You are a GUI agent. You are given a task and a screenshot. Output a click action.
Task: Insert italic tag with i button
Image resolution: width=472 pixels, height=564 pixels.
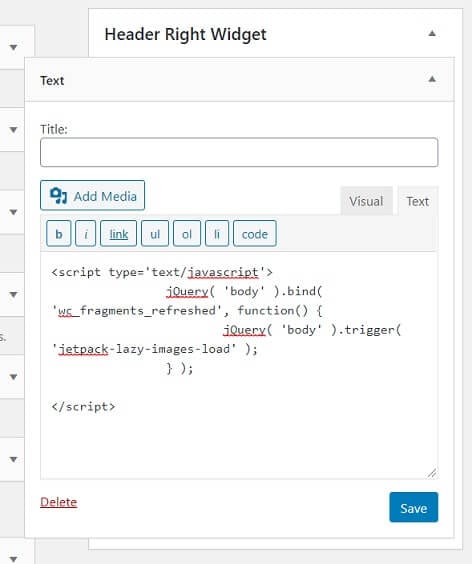tap(86, 234)
